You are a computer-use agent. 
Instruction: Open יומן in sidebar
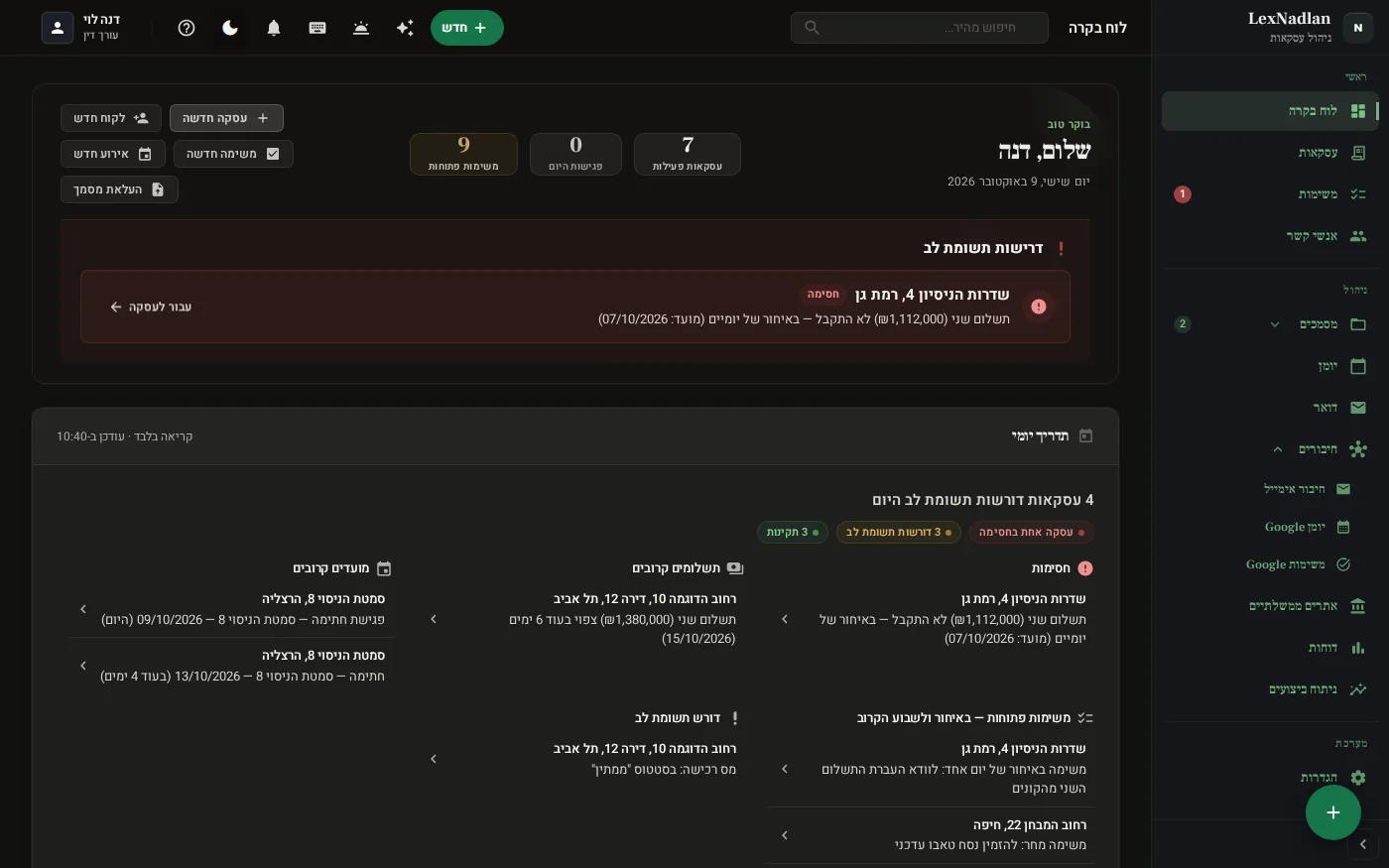click(x=1270, y=366)
